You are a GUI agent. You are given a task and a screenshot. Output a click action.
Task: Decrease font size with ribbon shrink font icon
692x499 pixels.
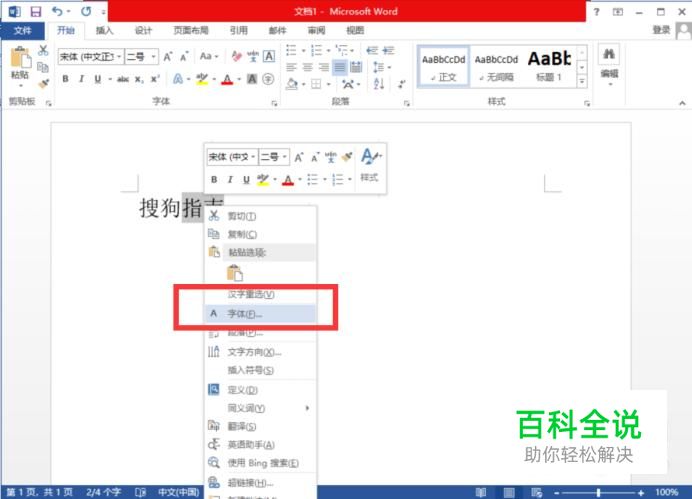(x=184, y=56)
